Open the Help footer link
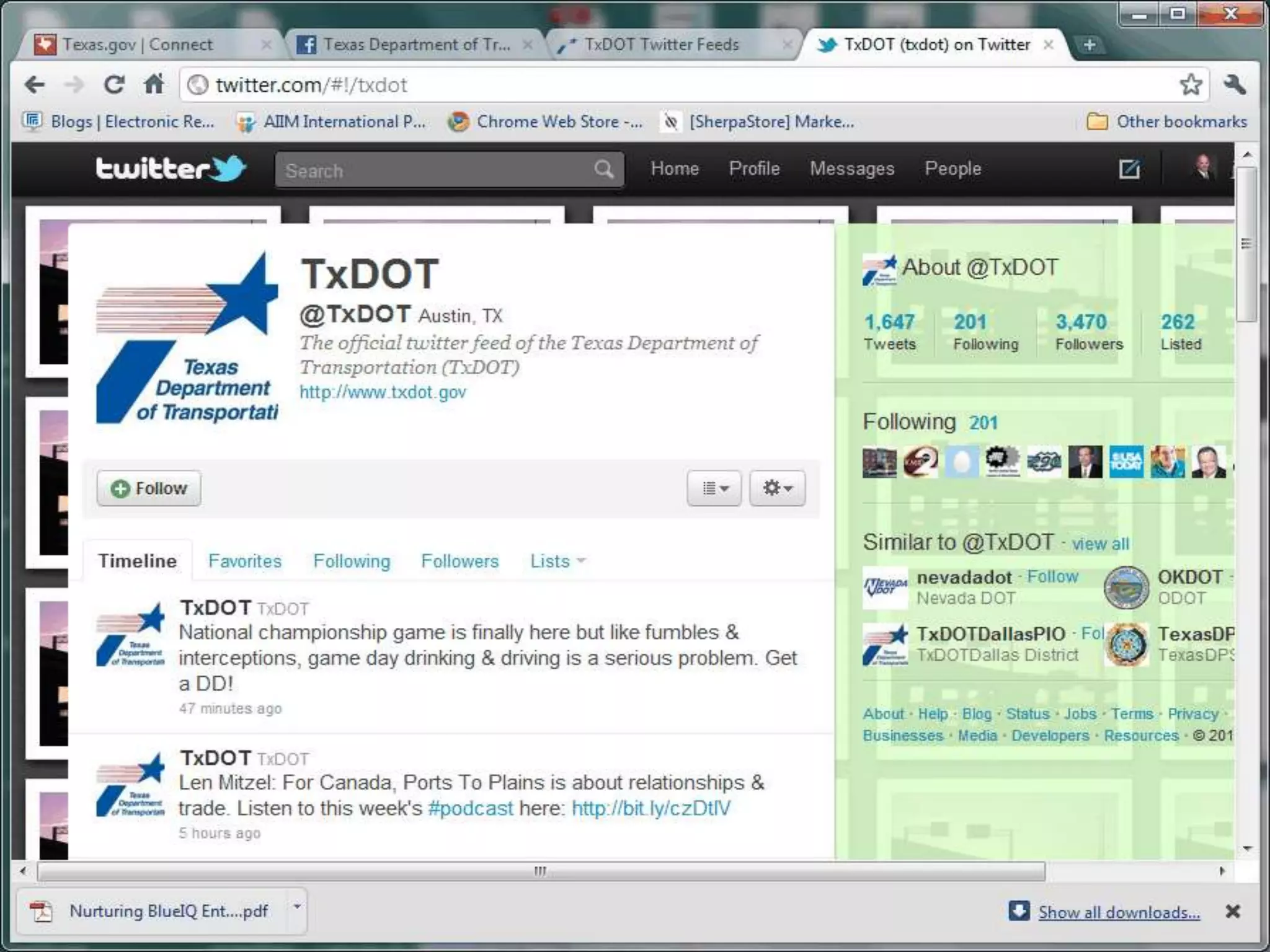 tap(933, 714)
